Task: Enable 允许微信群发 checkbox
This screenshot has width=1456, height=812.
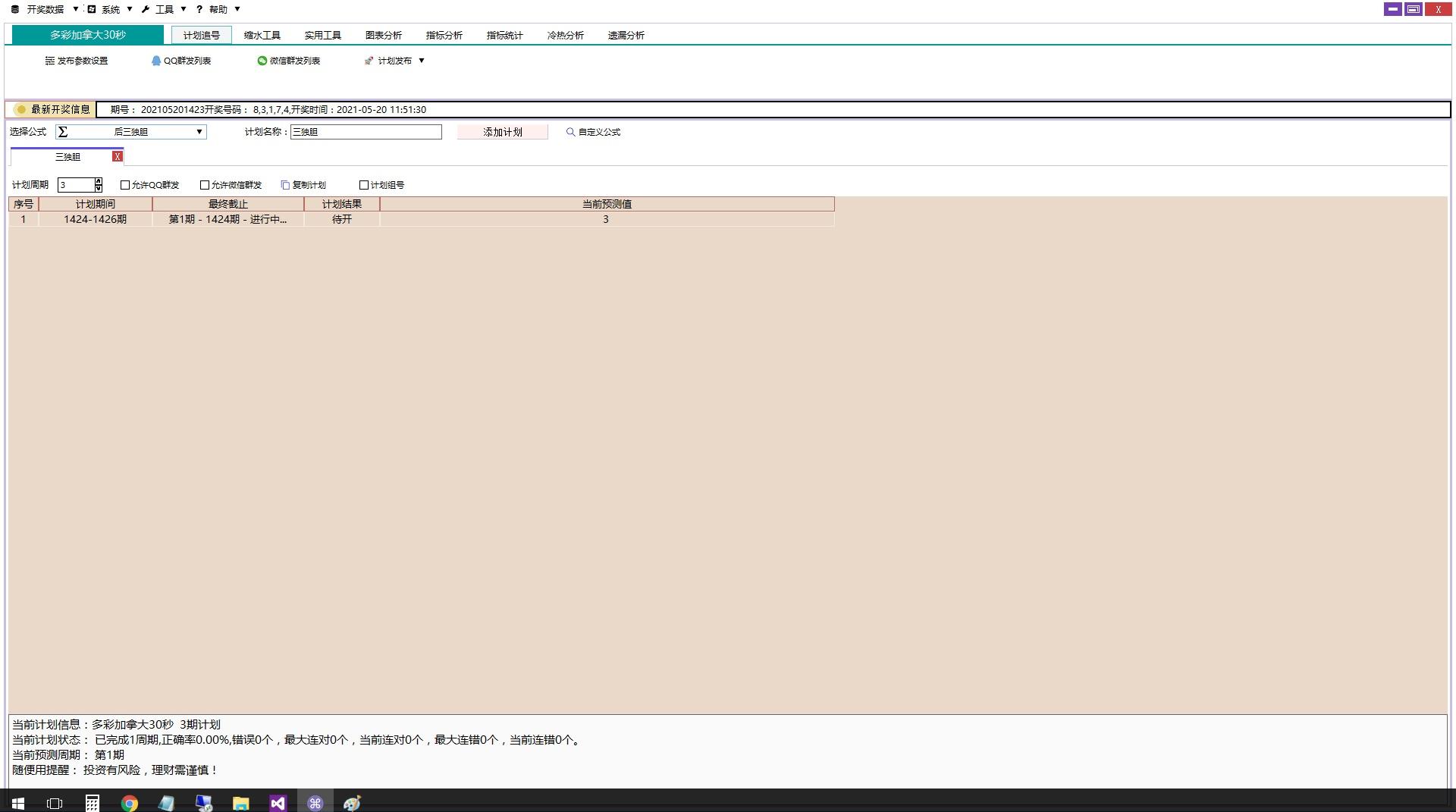Action: click(205, 185)
